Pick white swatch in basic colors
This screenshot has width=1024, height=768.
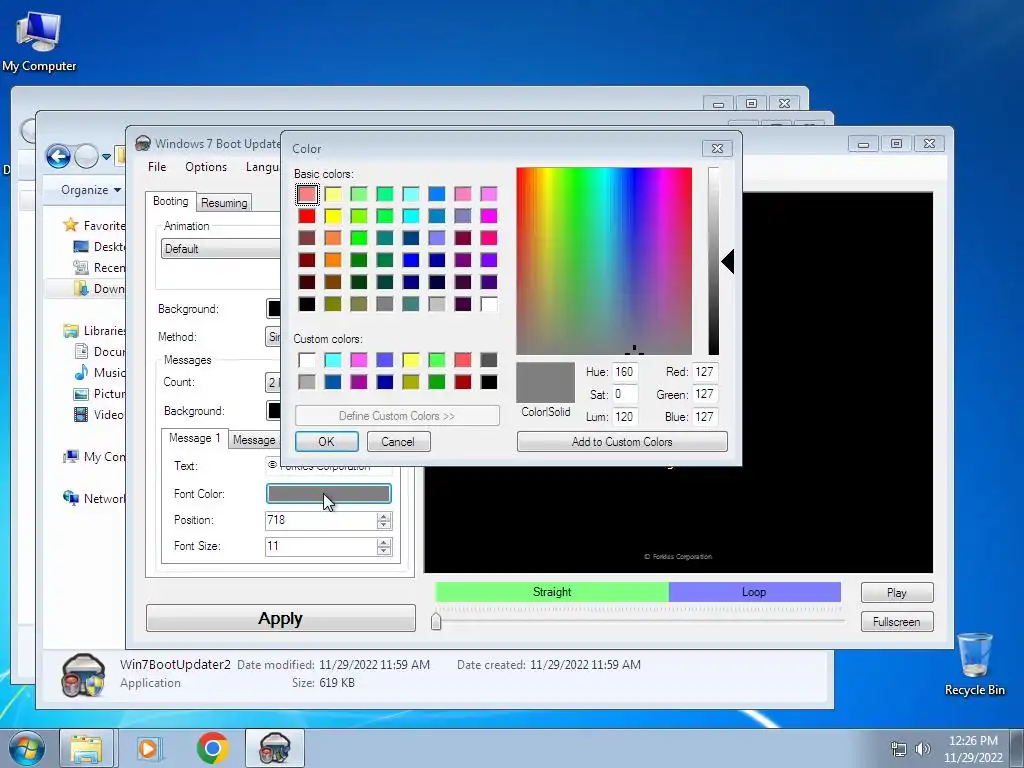489,304
